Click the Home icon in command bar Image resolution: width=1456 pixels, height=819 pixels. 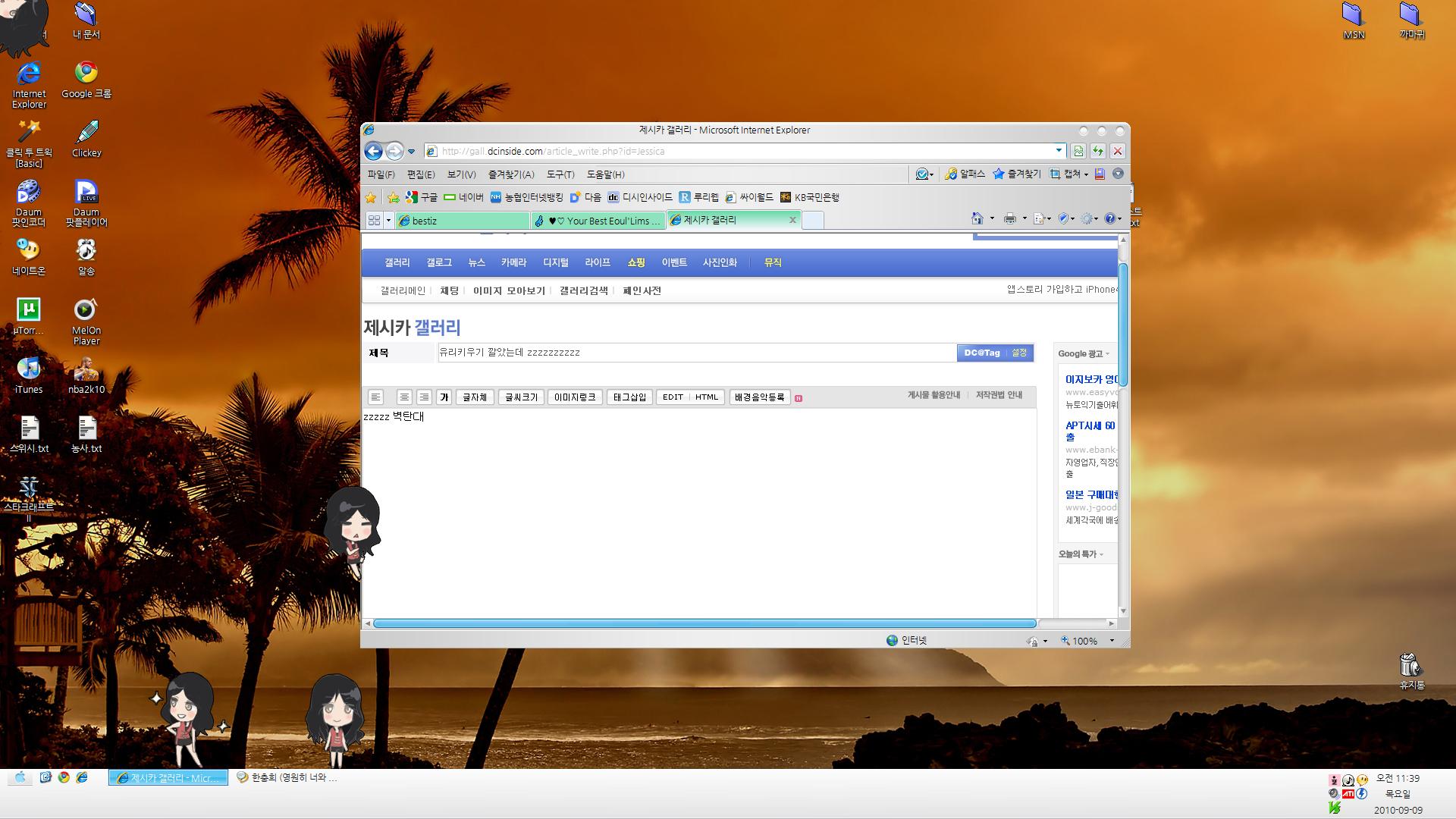pos(977,219)
